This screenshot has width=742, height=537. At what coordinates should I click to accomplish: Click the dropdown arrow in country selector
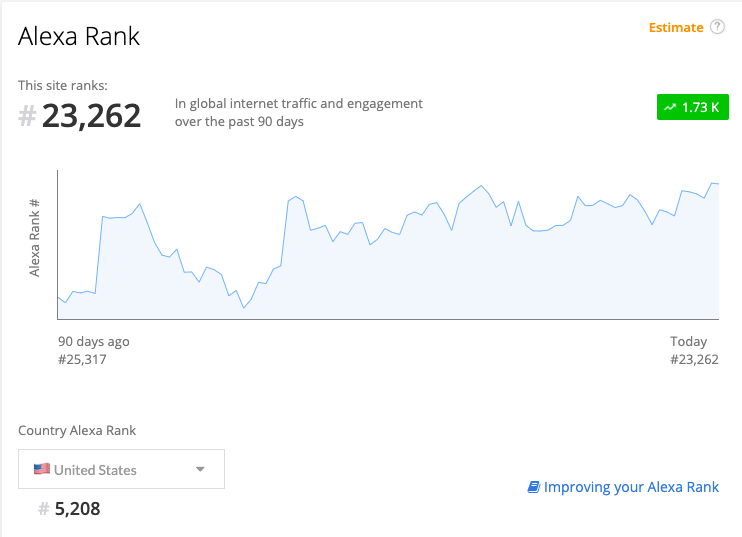[x=200, y=469]
